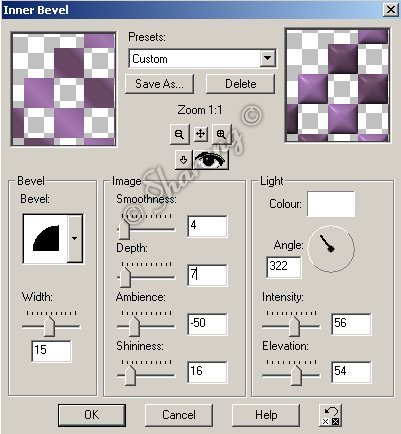Click the bevelled result preview thumbnail
This screenshot has height=434, width=401.
pyautogui.click(x=337, y=86)
